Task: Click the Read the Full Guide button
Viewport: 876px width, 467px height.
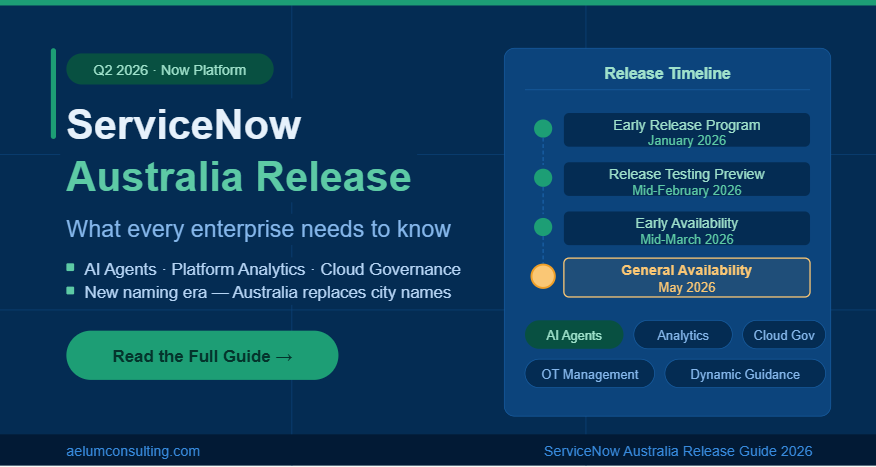Action: tap(202, 355)
